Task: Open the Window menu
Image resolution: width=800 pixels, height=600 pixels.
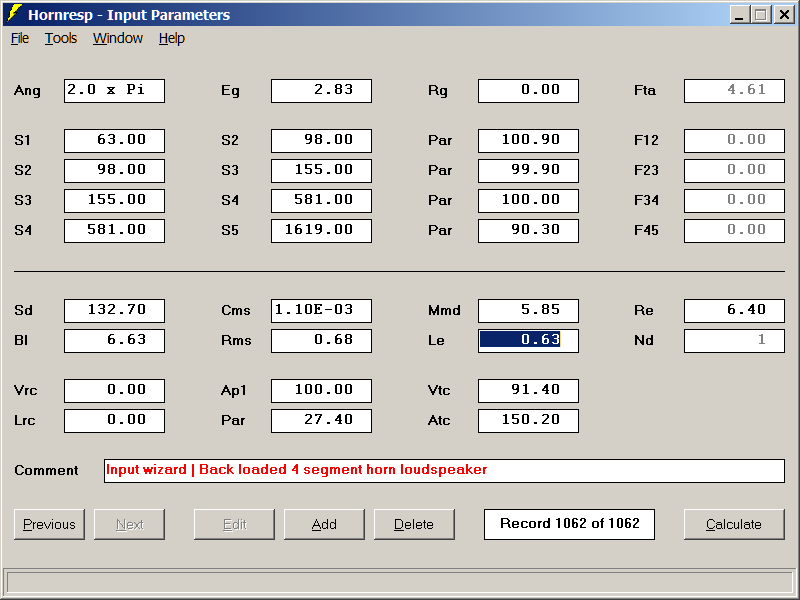Action: point(118,38)
